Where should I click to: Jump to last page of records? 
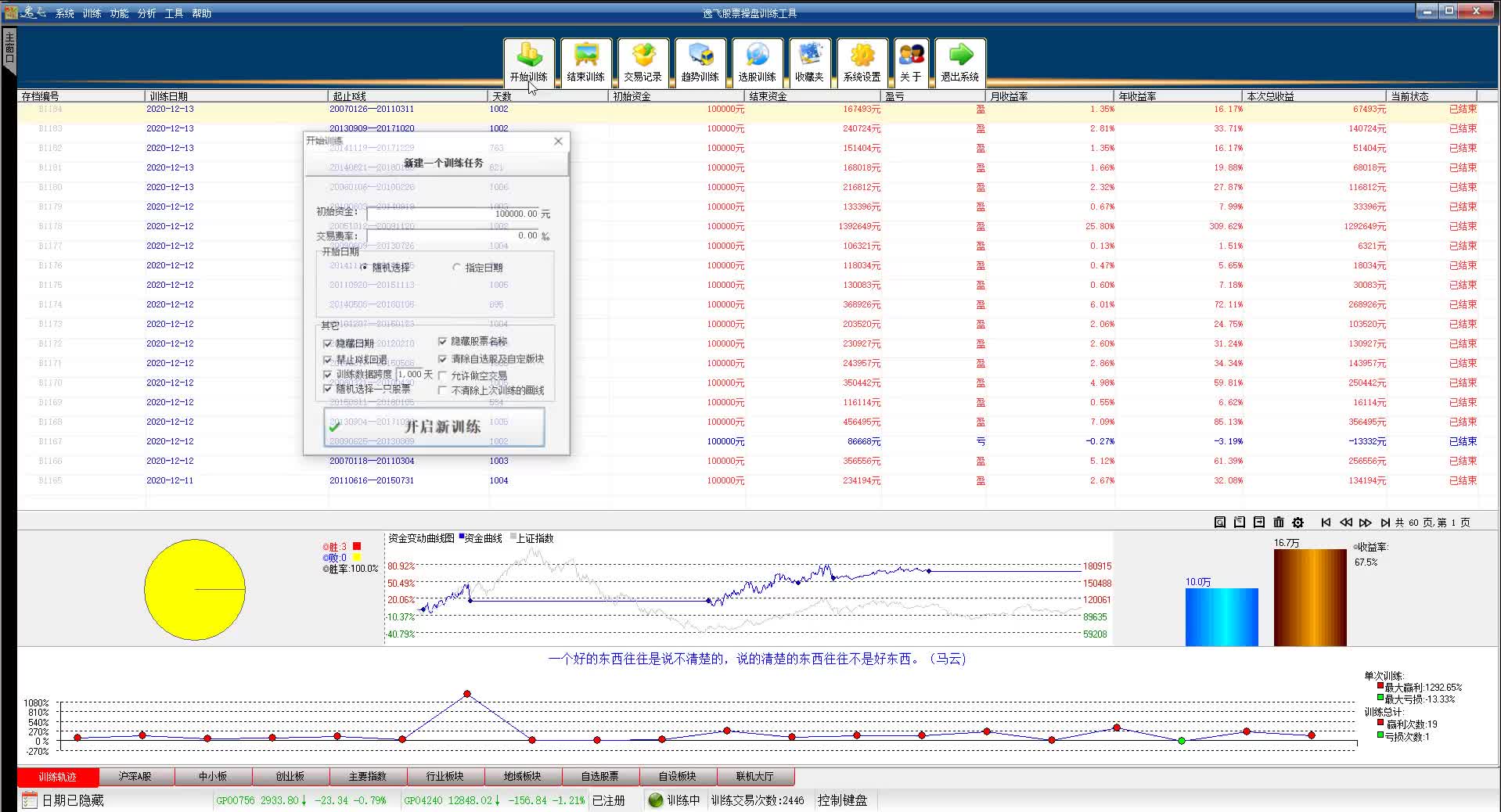[x=1385, y=523]
